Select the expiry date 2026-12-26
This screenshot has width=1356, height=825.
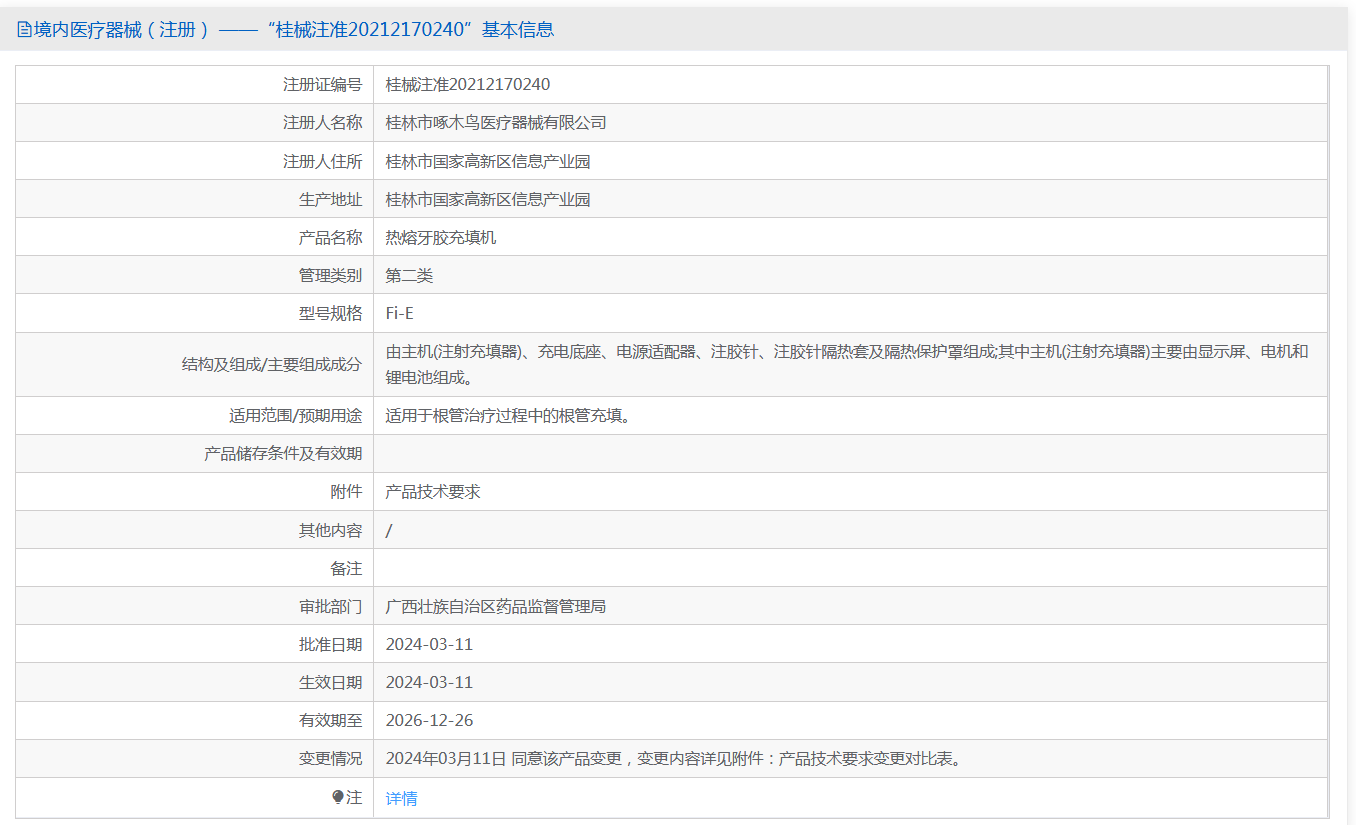429,720
